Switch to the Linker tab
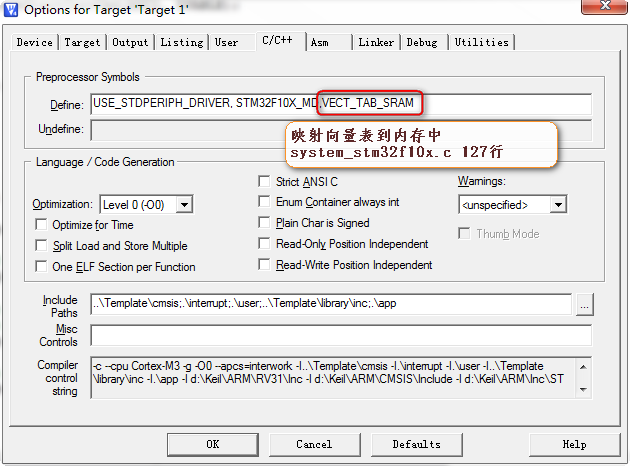630x466 pixels. 376,42
